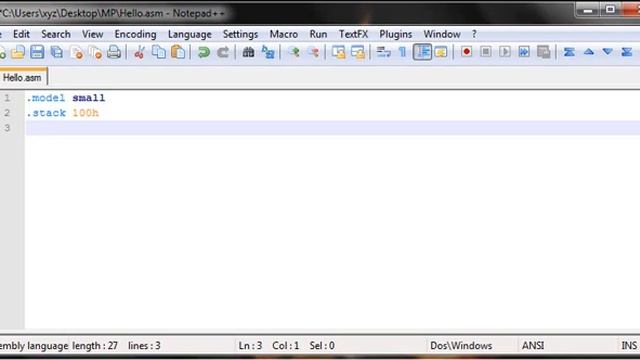
Task: Toggle the indent guide icon
Action: (x=422, y=52)
